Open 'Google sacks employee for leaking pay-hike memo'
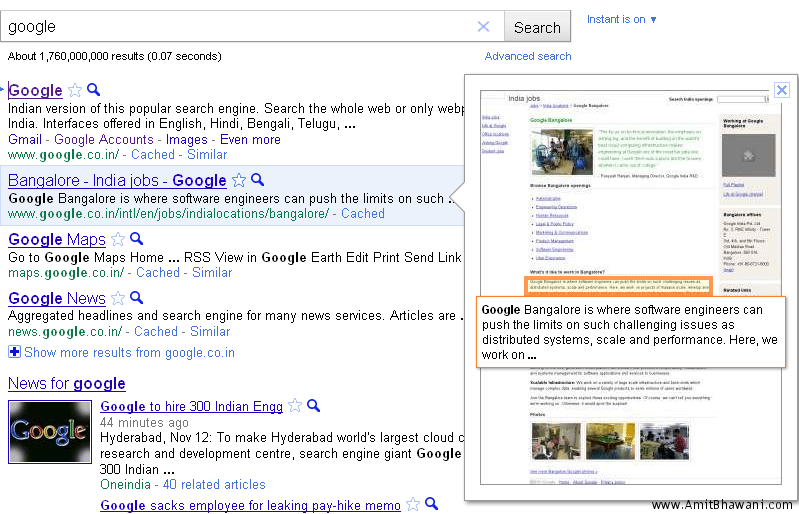799x514 pixels. click(251, 505)
